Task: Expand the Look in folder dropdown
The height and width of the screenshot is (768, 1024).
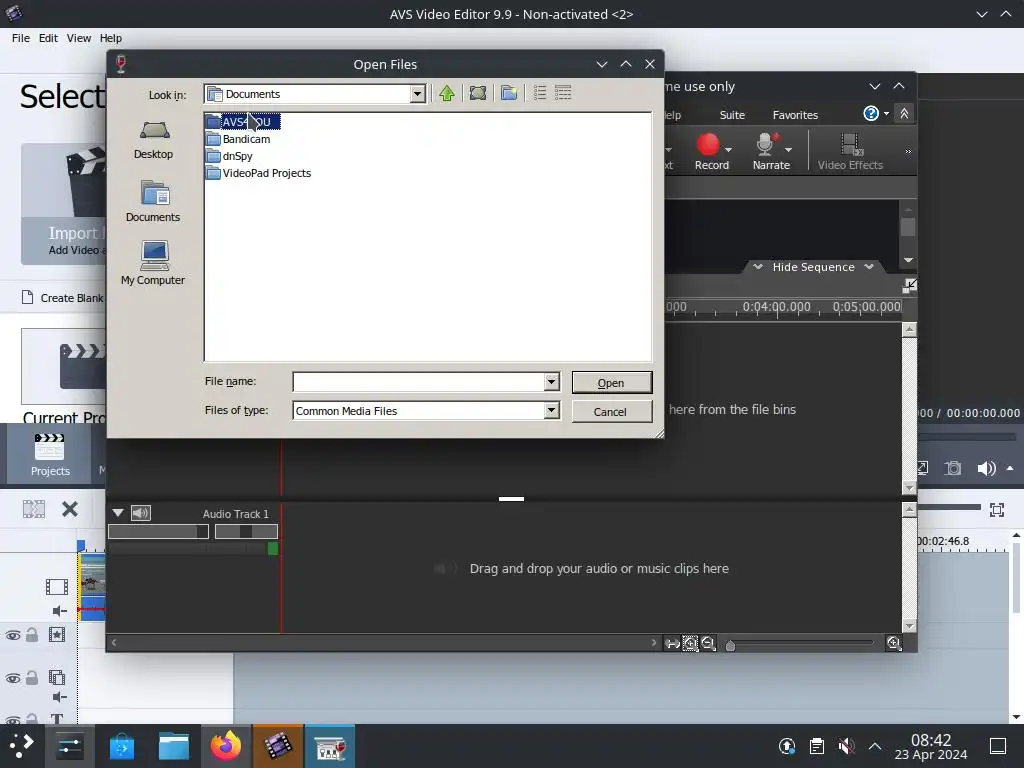Action: [x=417, y=94]
